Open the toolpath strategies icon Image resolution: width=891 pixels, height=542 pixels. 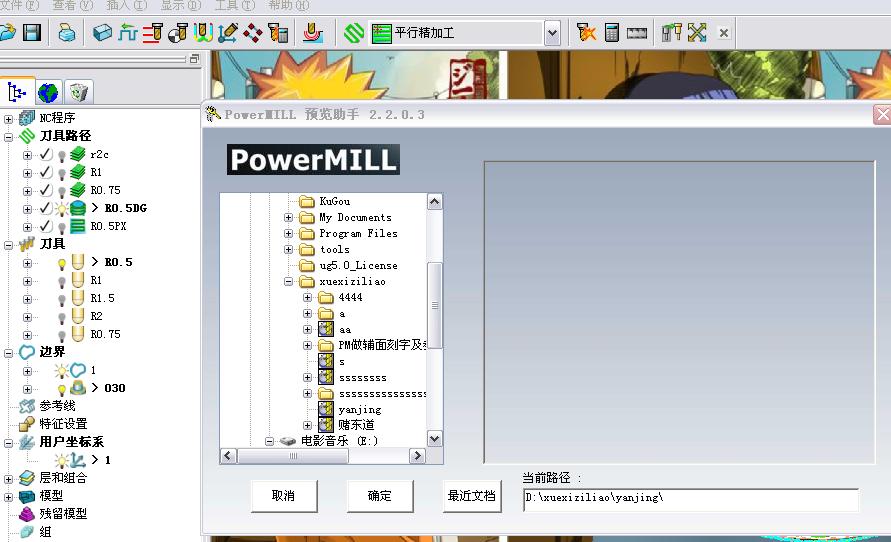pos(313,32)
